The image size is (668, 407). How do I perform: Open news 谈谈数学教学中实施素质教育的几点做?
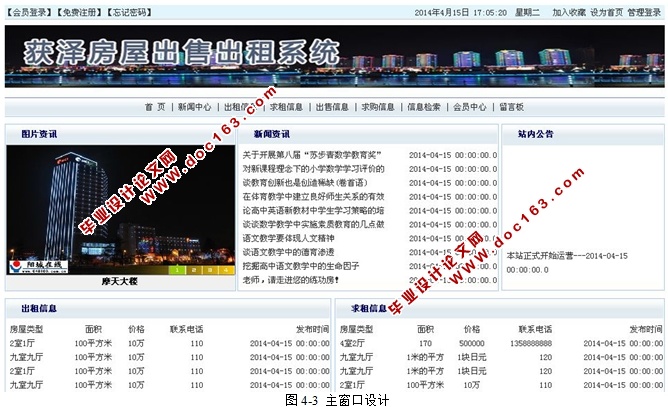click(314, 224)
